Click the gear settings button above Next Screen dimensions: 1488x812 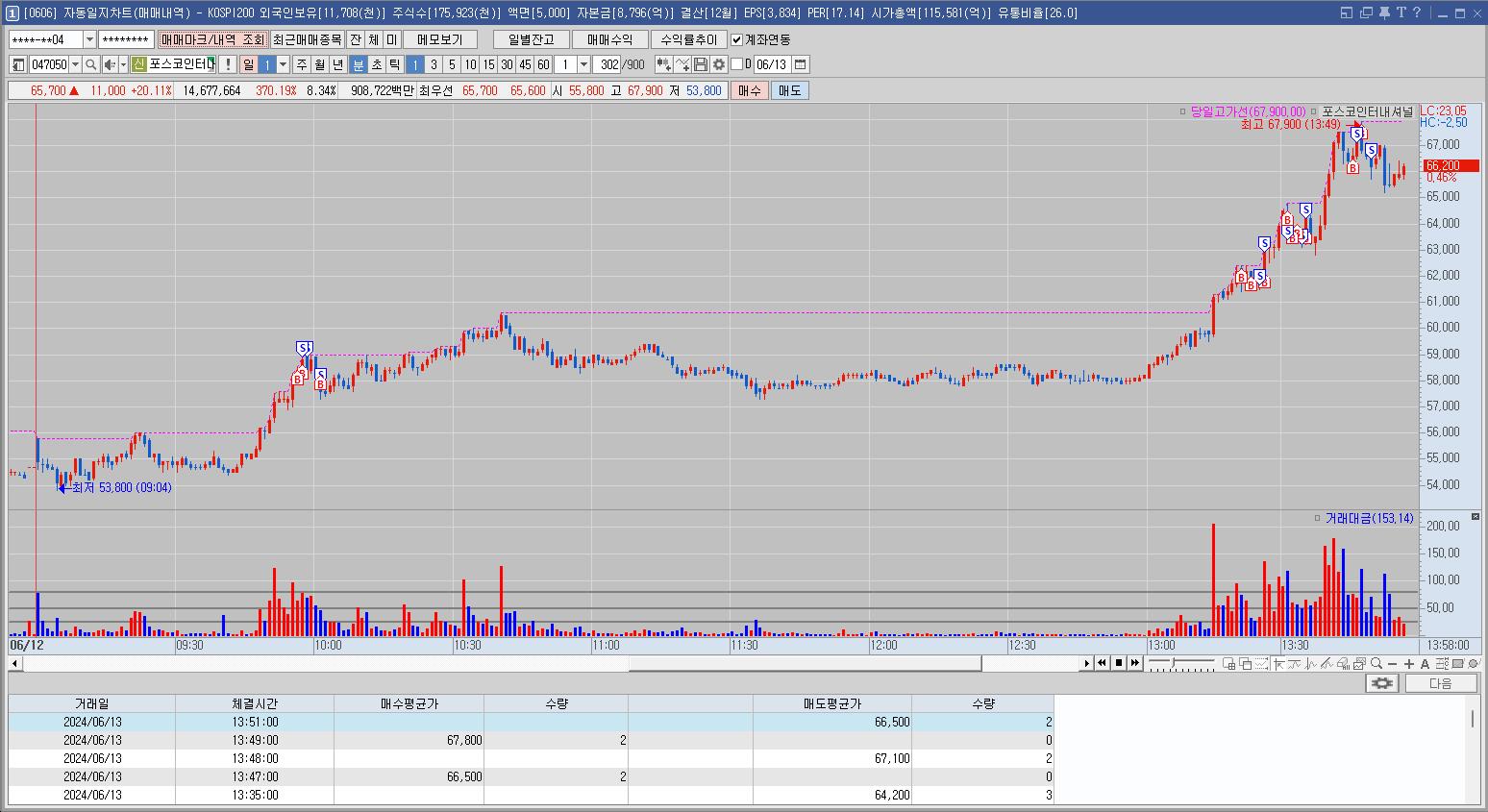(x=1382, y=683)
